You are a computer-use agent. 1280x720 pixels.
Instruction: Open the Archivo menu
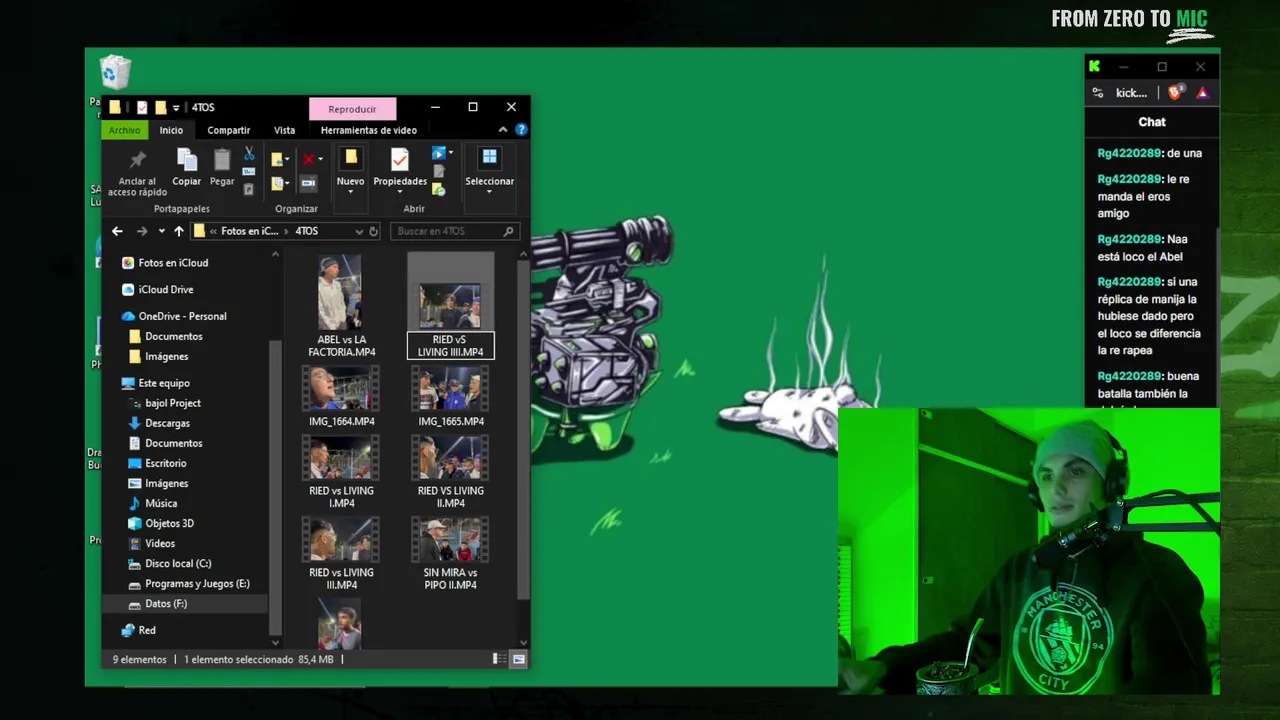(x=125, y=130)
